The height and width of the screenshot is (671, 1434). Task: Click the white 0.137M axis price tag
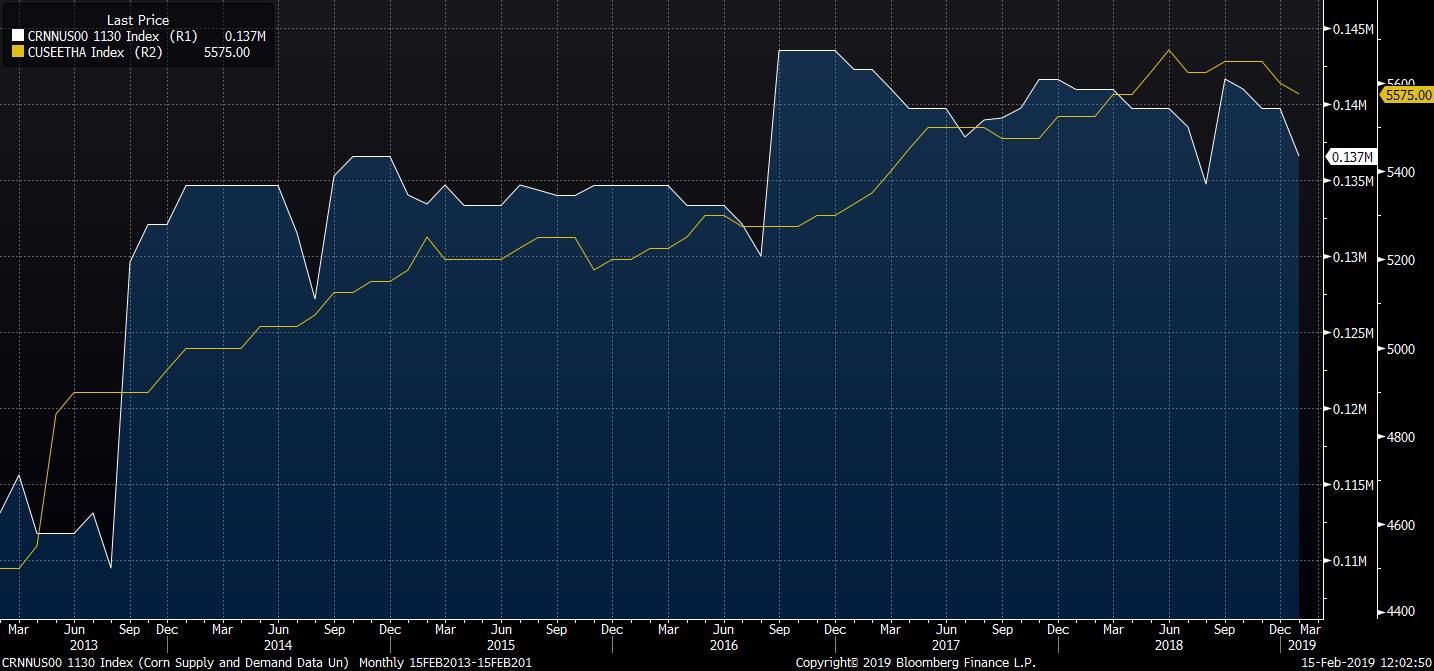(1351, 157)
